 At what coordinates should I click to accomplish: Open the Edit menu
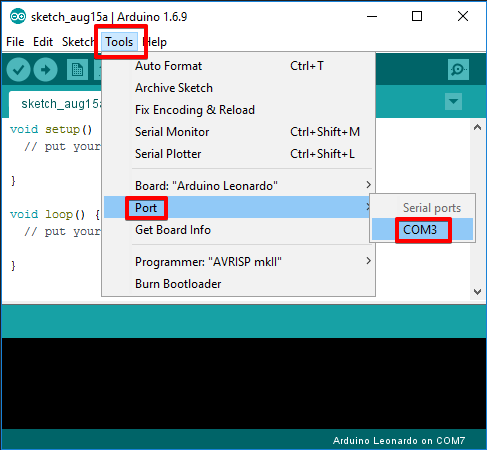click(x=43, y=42)
